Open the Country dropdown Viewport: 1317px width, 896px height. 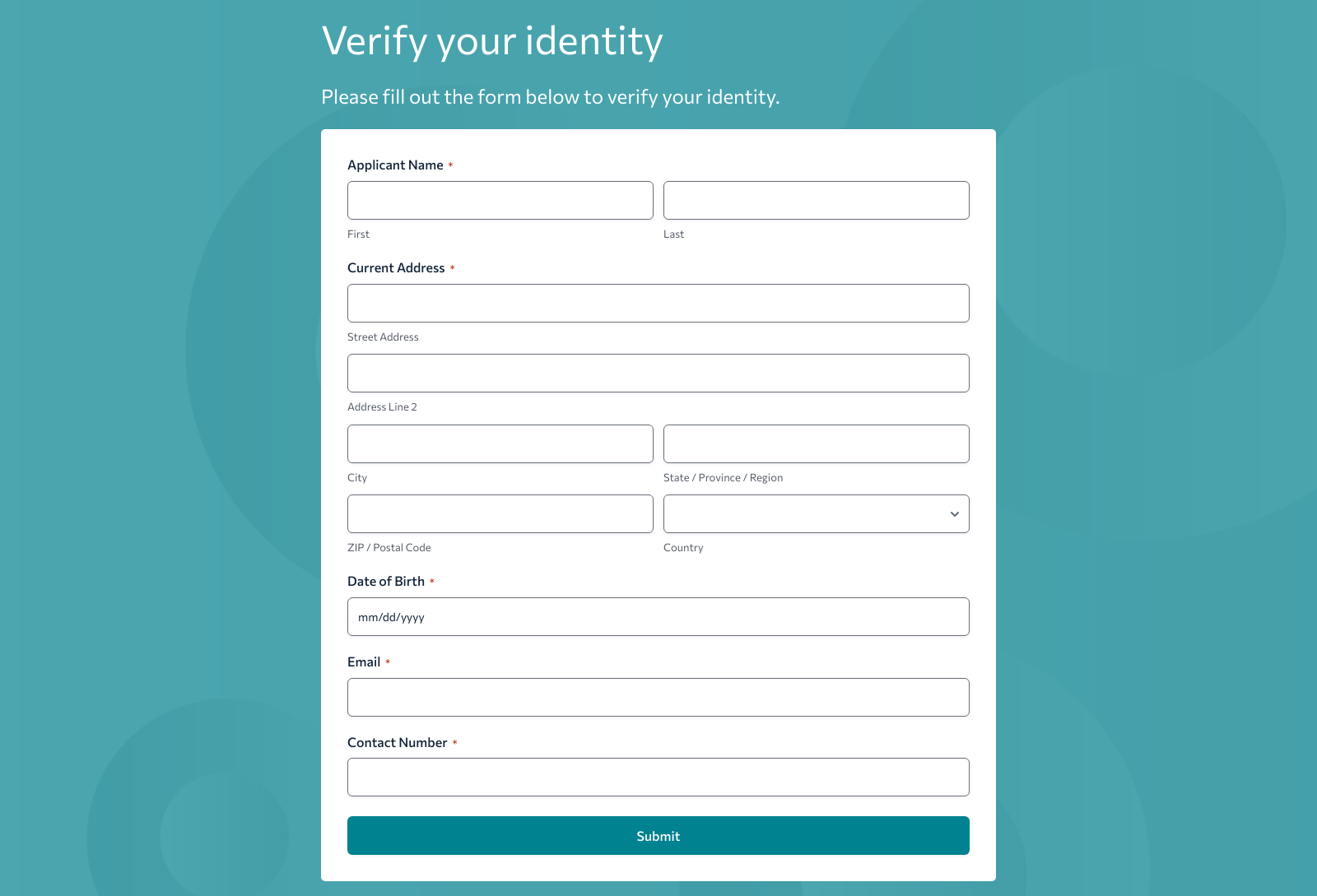pyautogui.click(x=816, y=513)
